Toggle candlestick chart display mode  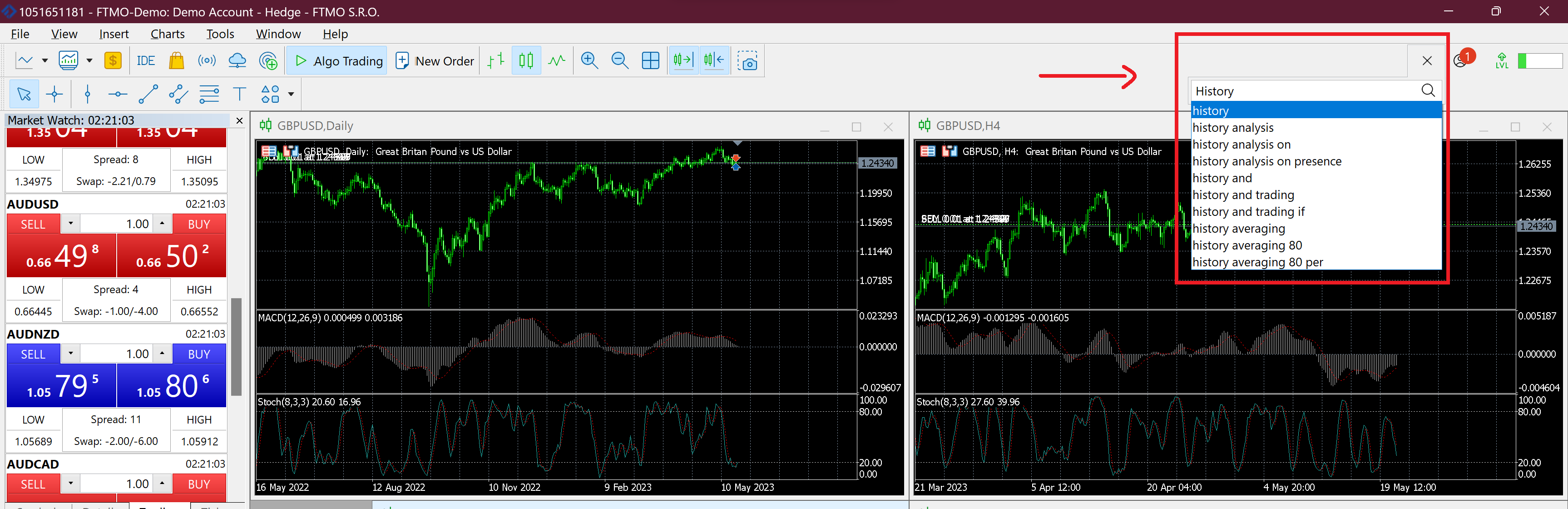(526, 61)
